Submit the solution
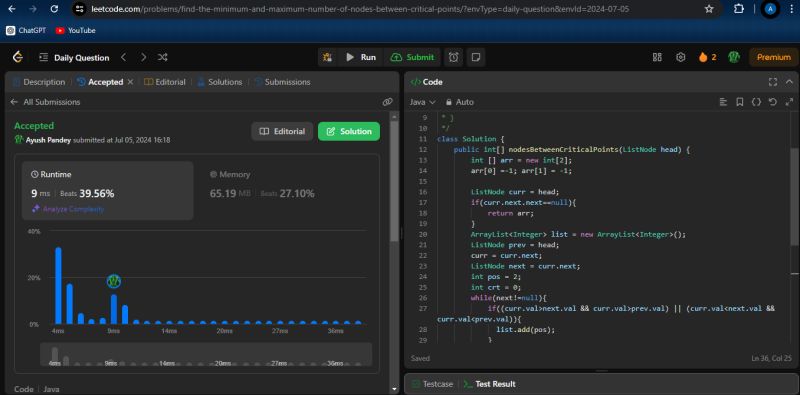Image resolution: width=800 pixels, height=395 pixels. (412, 57)
